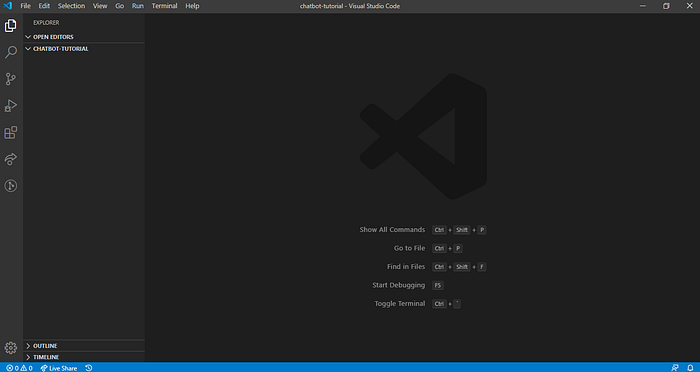Expand the Timeline section
Screen dimensions: 700x372
pos(84,357)
